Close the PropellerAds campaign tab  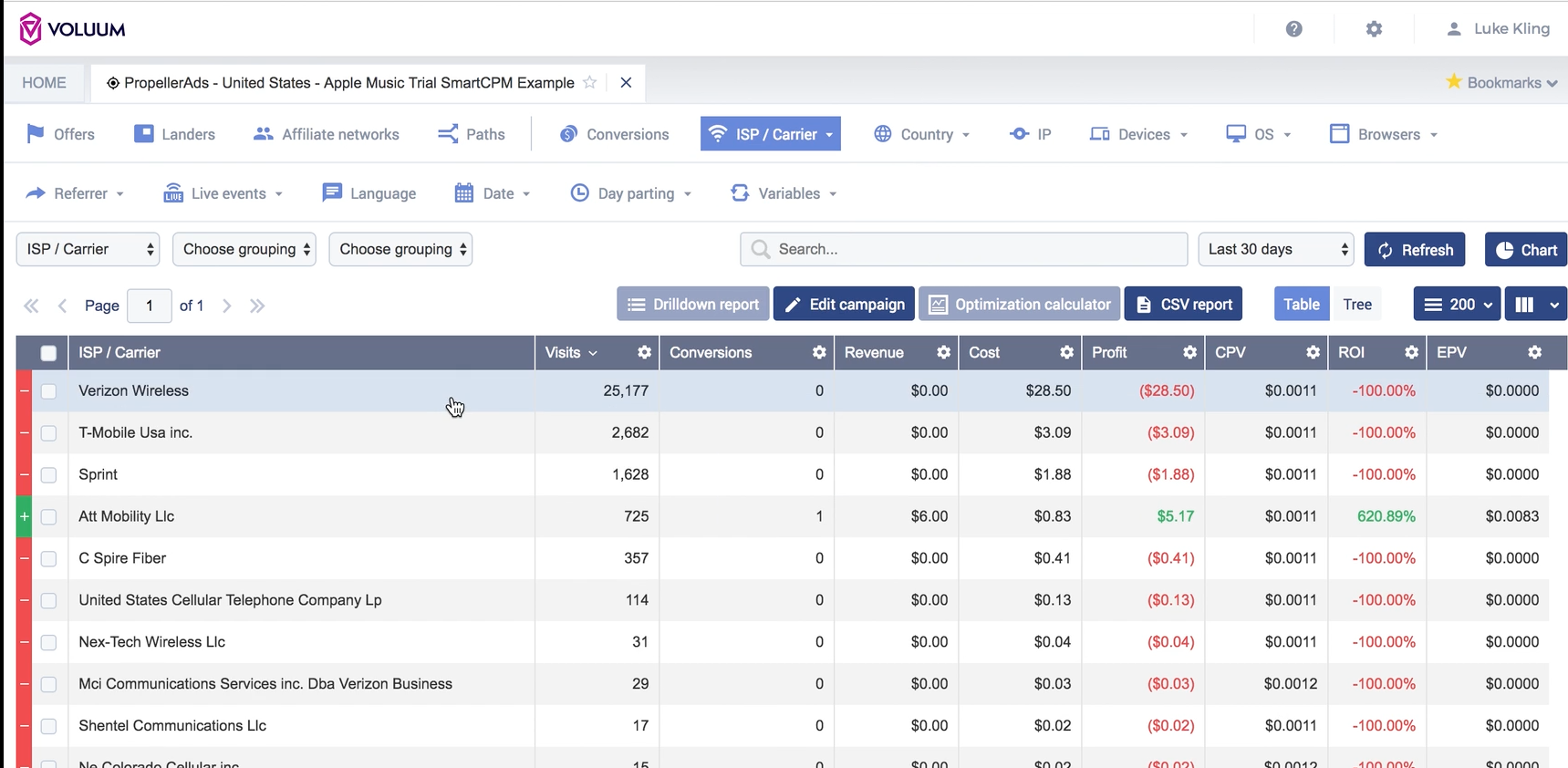[x=626, y=82]
